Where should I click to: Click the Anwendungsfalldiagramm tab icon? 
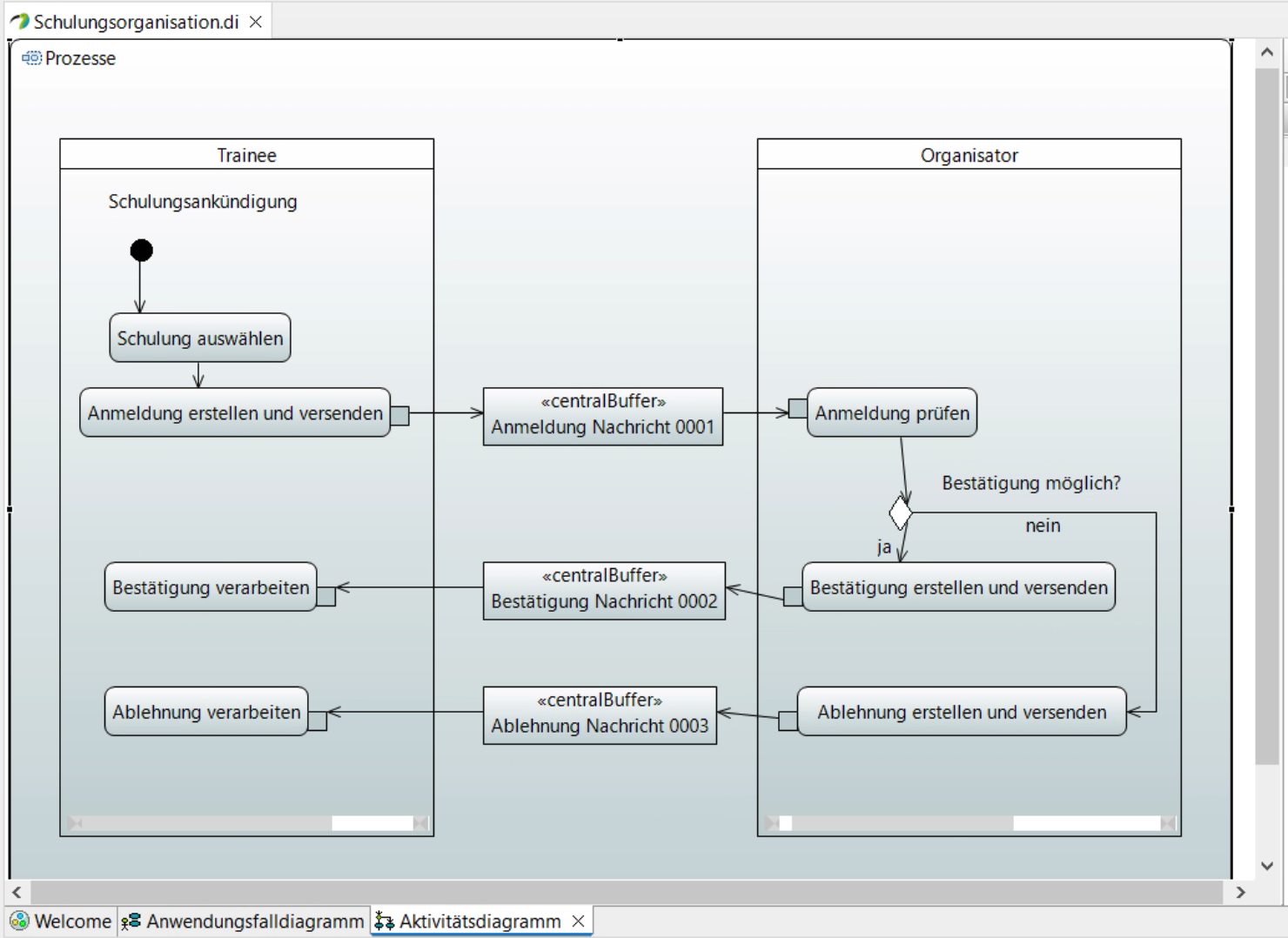tap(131, 921)
